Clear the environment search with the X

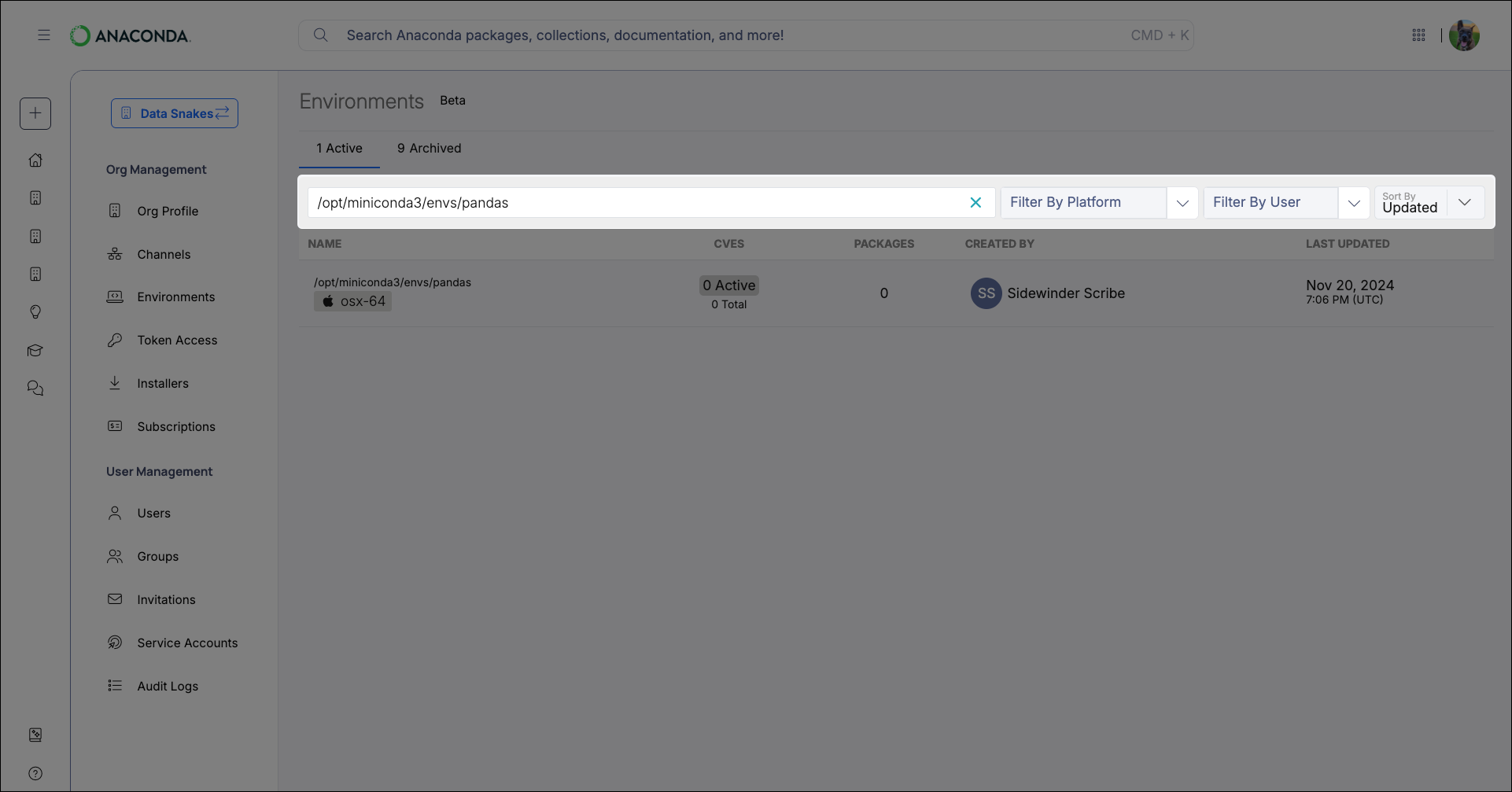(975, 202)
